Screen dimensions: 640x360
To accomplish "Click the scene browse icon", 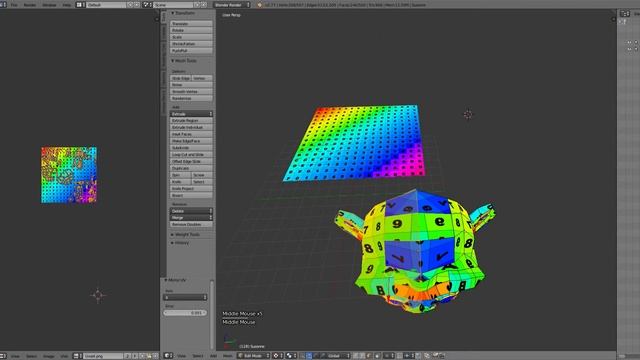I will click(x=146, y=5).
